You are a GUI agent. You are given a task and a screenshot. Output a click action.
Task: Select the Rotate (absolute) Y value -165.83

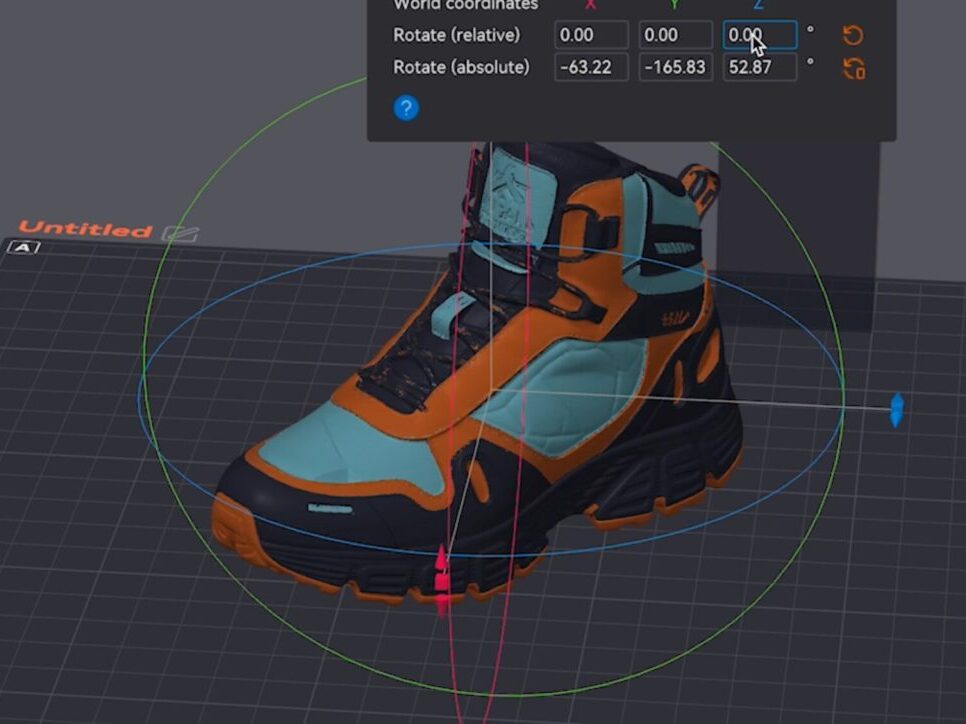[675, 67]
